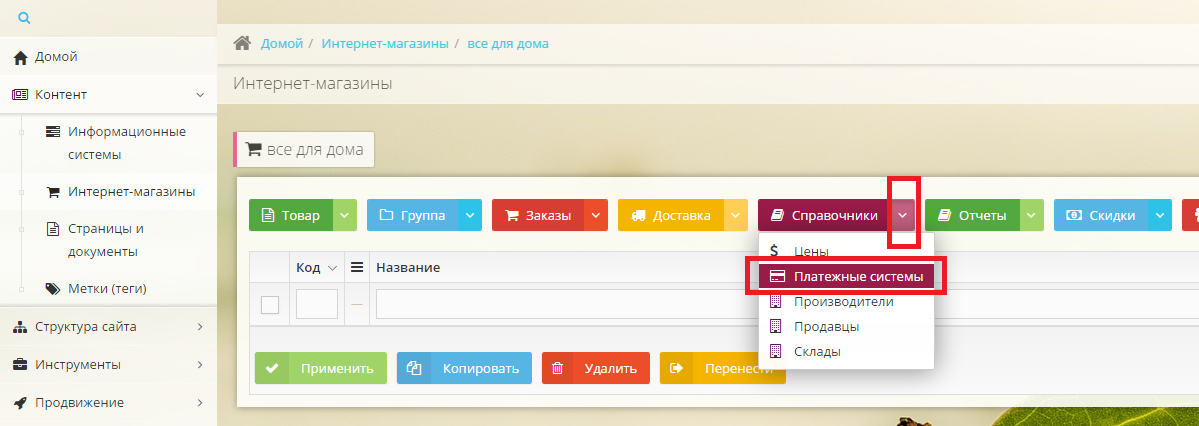This screenshot has height=426, width=1199.
Task: Tick the checkbox in the table filter row
Action: [x=269, y=305]
